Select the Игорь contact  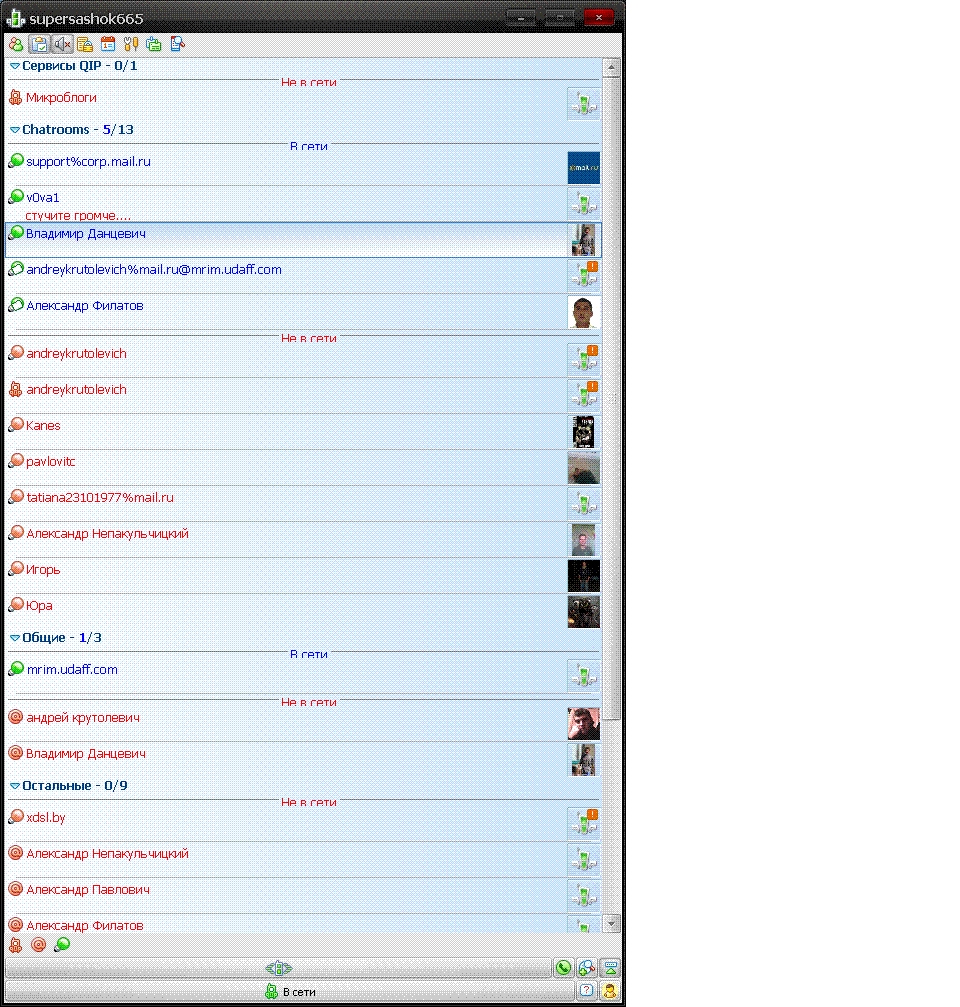(x=303, y=575)
